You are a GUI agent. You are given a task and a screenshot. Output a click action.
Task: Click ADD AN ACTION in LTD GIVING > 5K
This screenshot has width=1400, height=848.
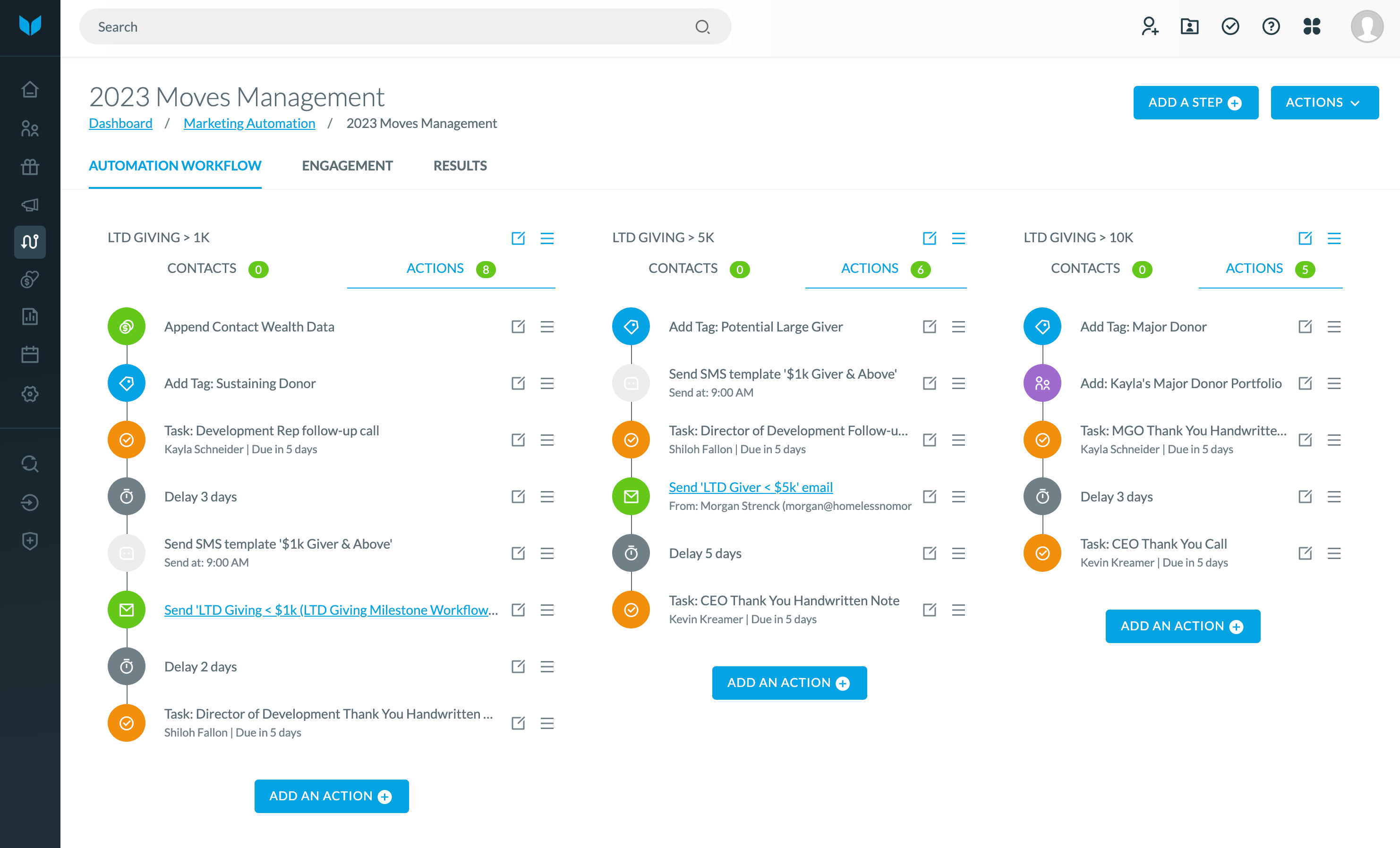788,683
